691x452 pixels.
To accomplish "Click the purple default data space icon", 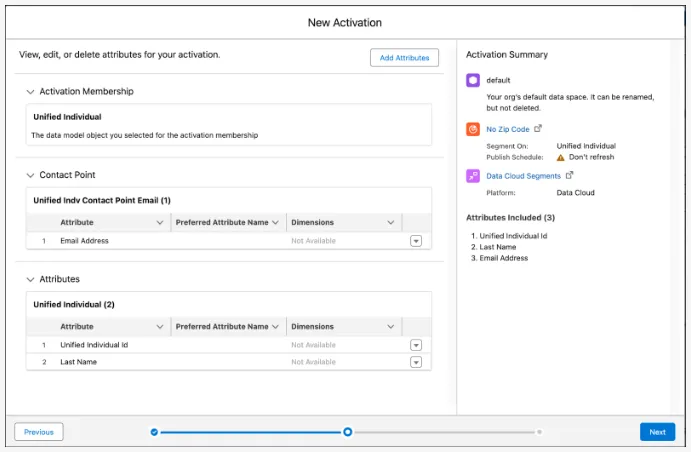I will click(x=473, y=81).
